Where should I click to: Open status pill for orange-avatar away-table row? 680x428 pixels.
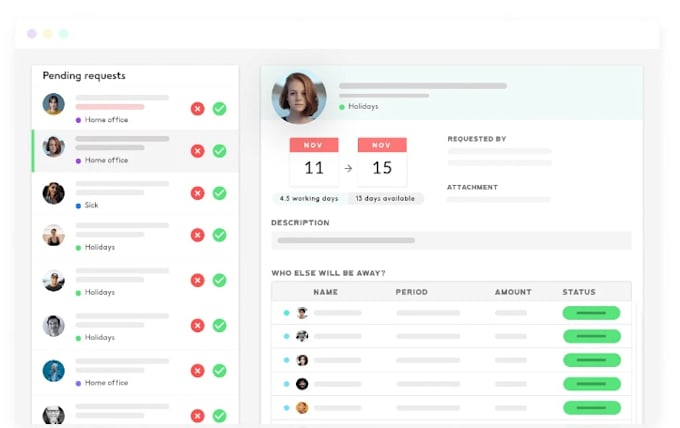tap(591, 408)
